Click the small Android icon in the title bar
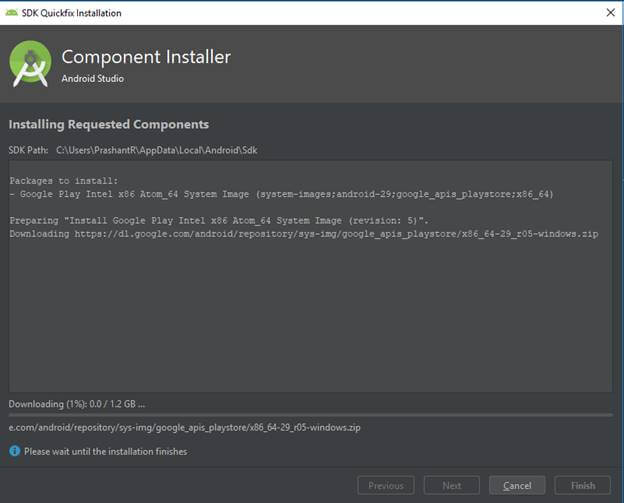 (12, 13)
